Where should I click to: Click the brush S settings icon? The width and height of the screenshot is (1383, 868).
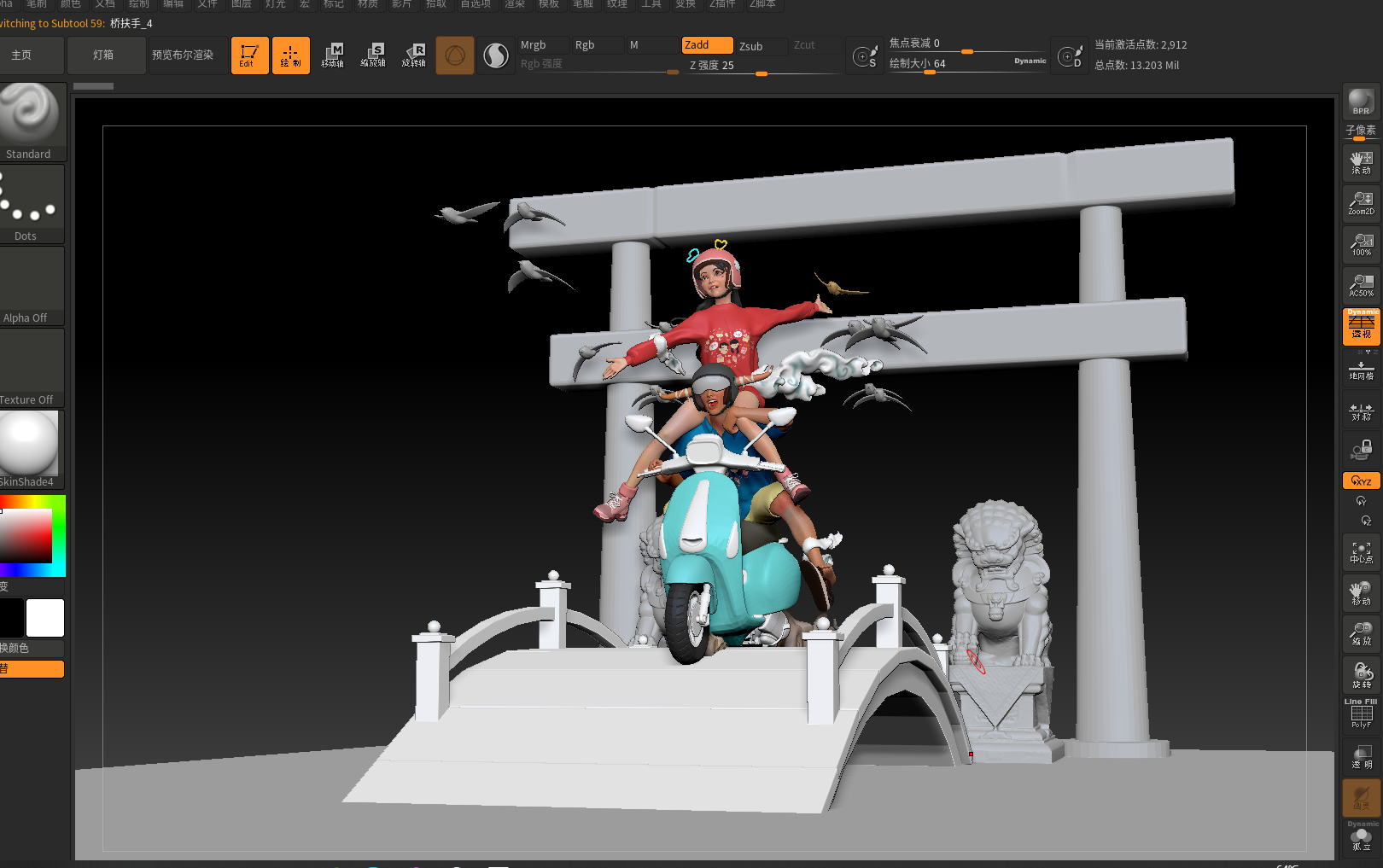tap(865, 56)
